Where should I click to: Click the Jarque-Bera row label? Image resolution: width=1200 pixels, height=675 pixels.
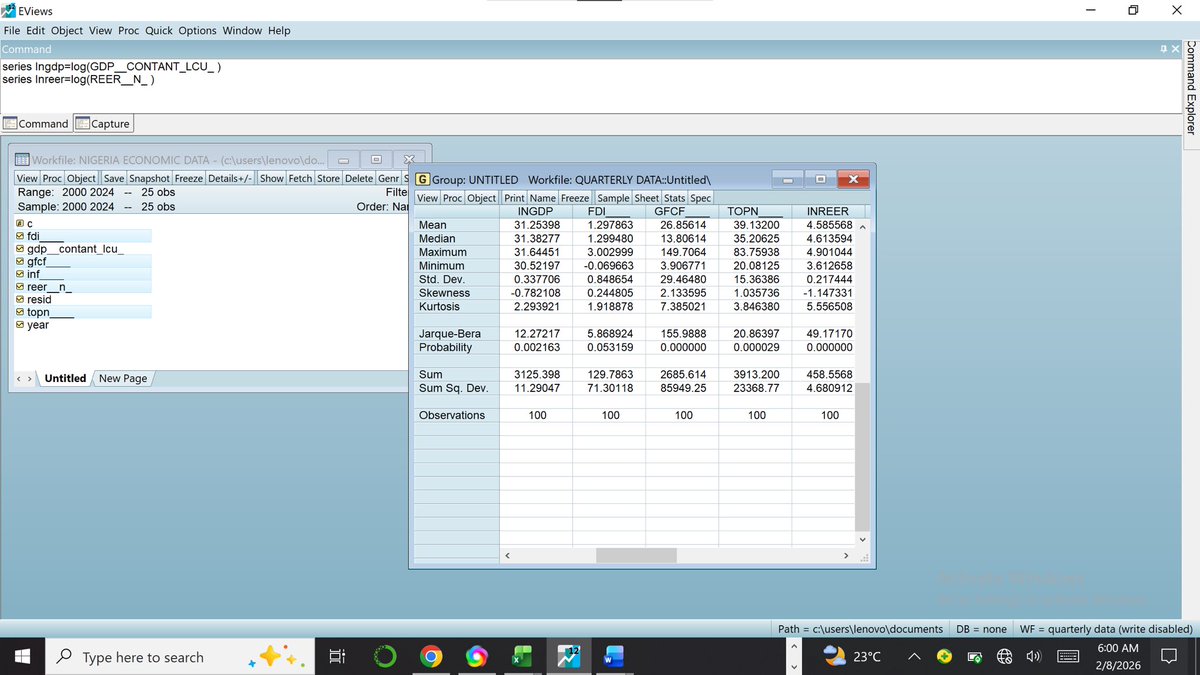(450, 333)
